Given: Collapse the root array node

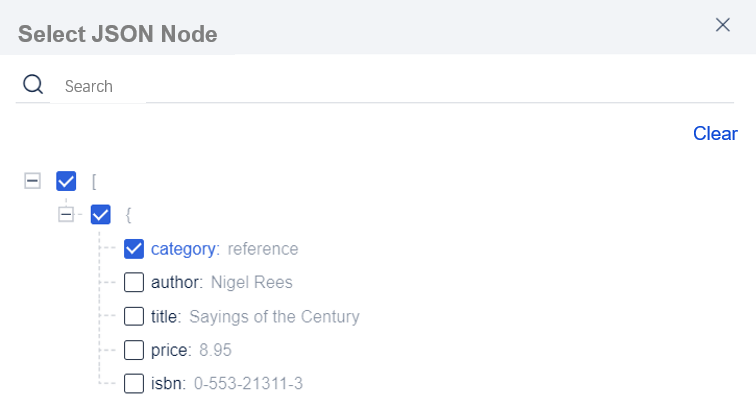Looking at the screenshot, I should coord(32,181).
